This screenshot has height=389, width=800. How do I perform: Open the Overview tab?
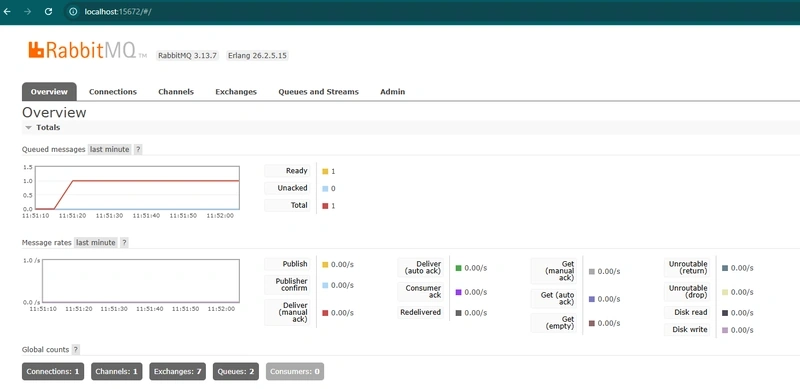[49, 92]
